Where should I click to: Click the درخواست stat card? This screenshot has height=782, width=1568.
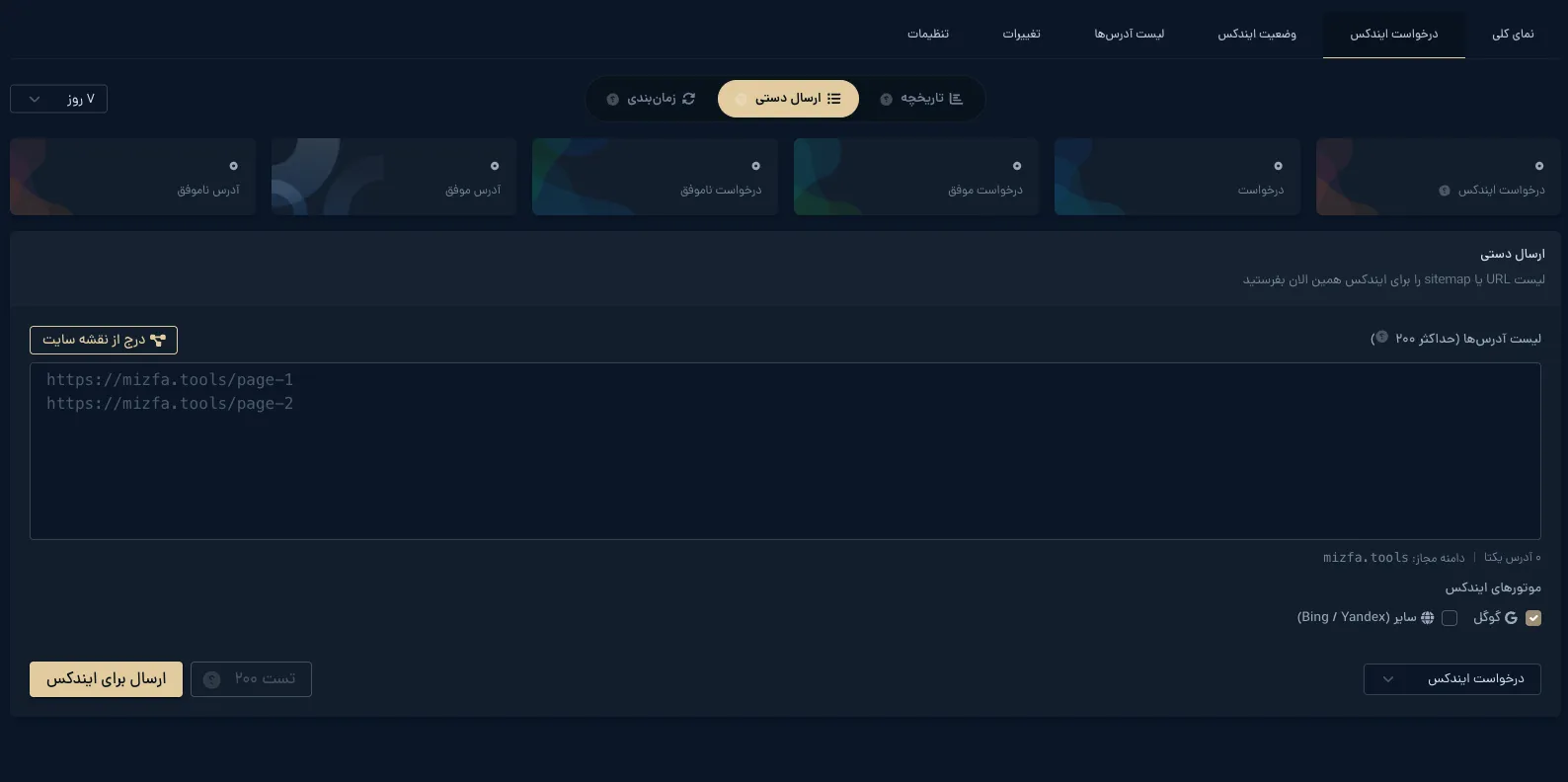click(1177, 177)
